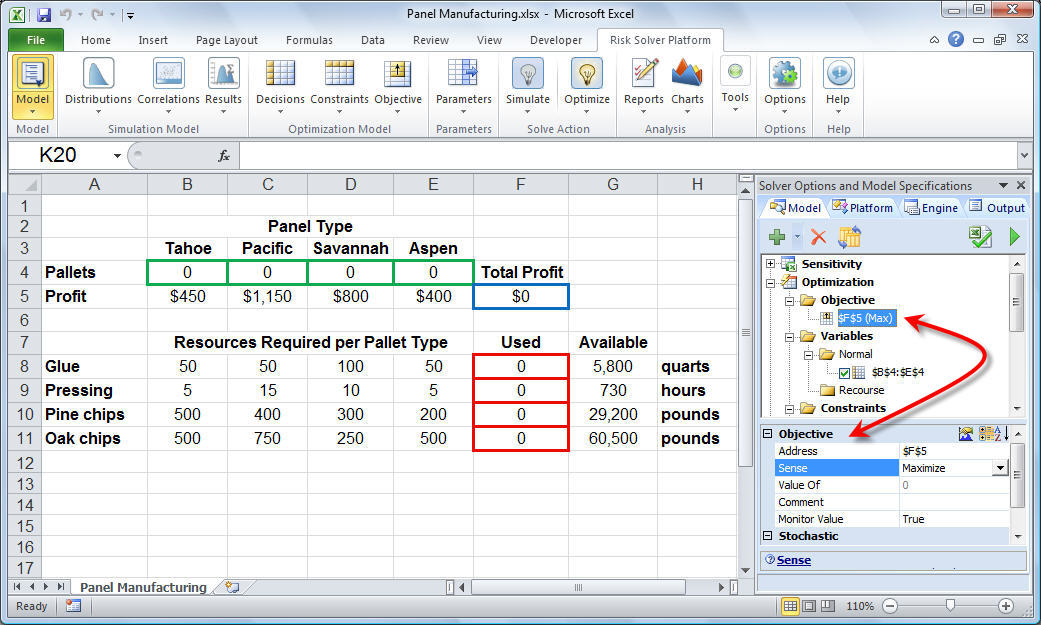The width and height of the screenshot is (1041, 625).
Task: Click the green Solve play arrow
Action: (1014, 237)
